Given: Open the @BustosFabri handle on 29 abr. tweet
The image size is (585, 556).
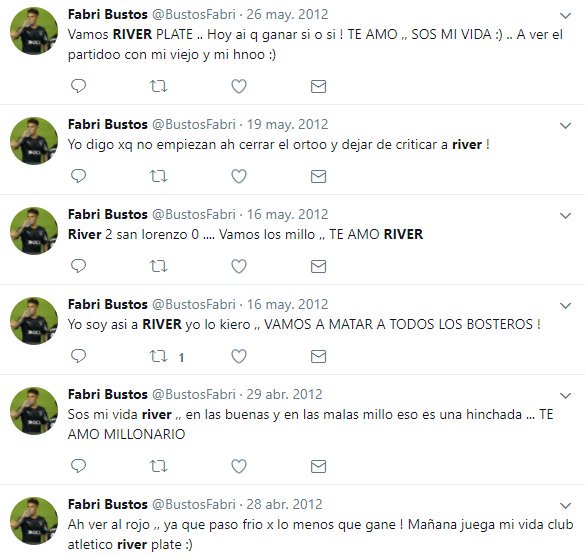Looking at the screenshot, I should (x=194, y=394).
